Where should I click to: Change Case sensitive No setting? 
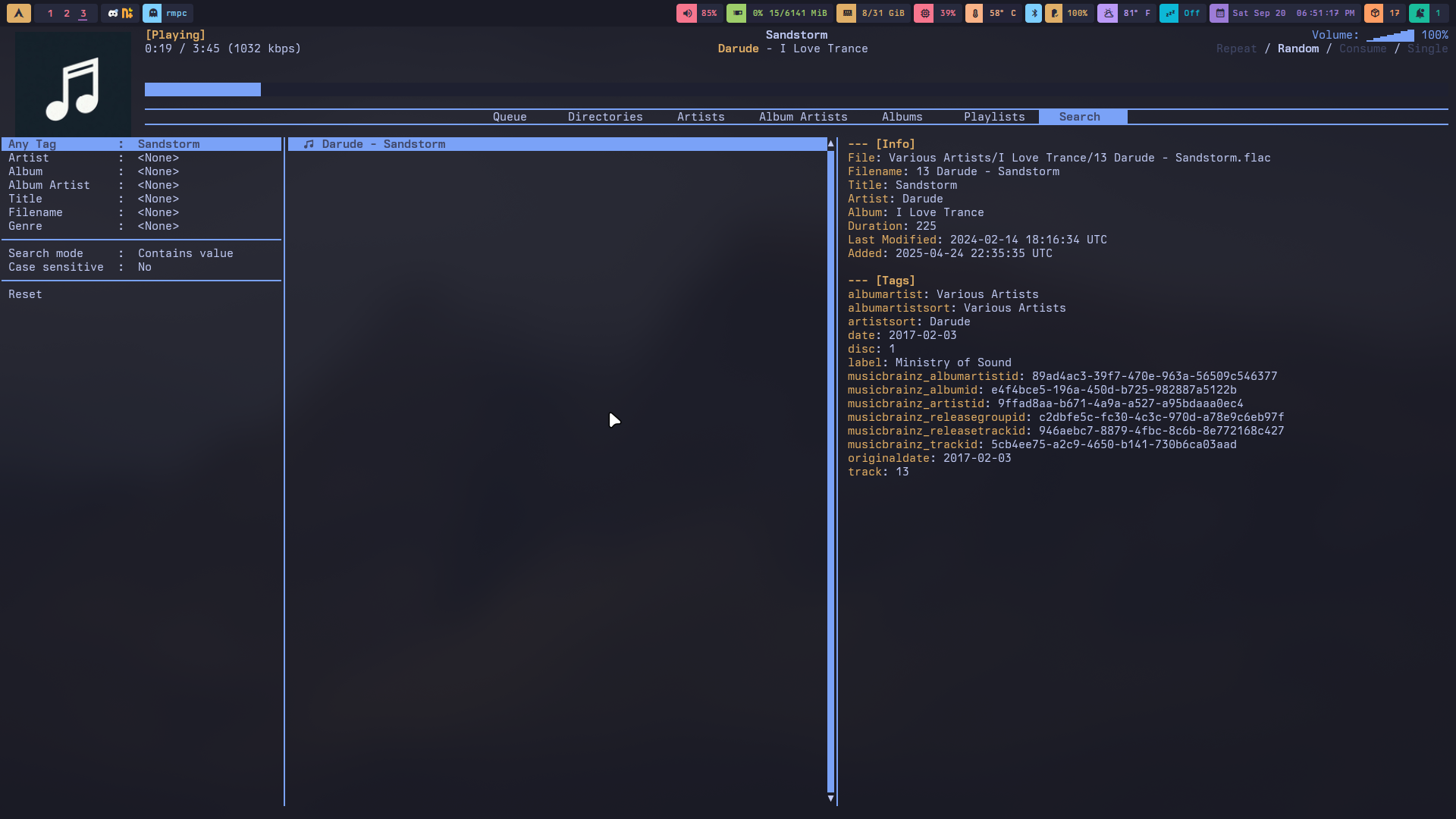(x=144, y=267)
